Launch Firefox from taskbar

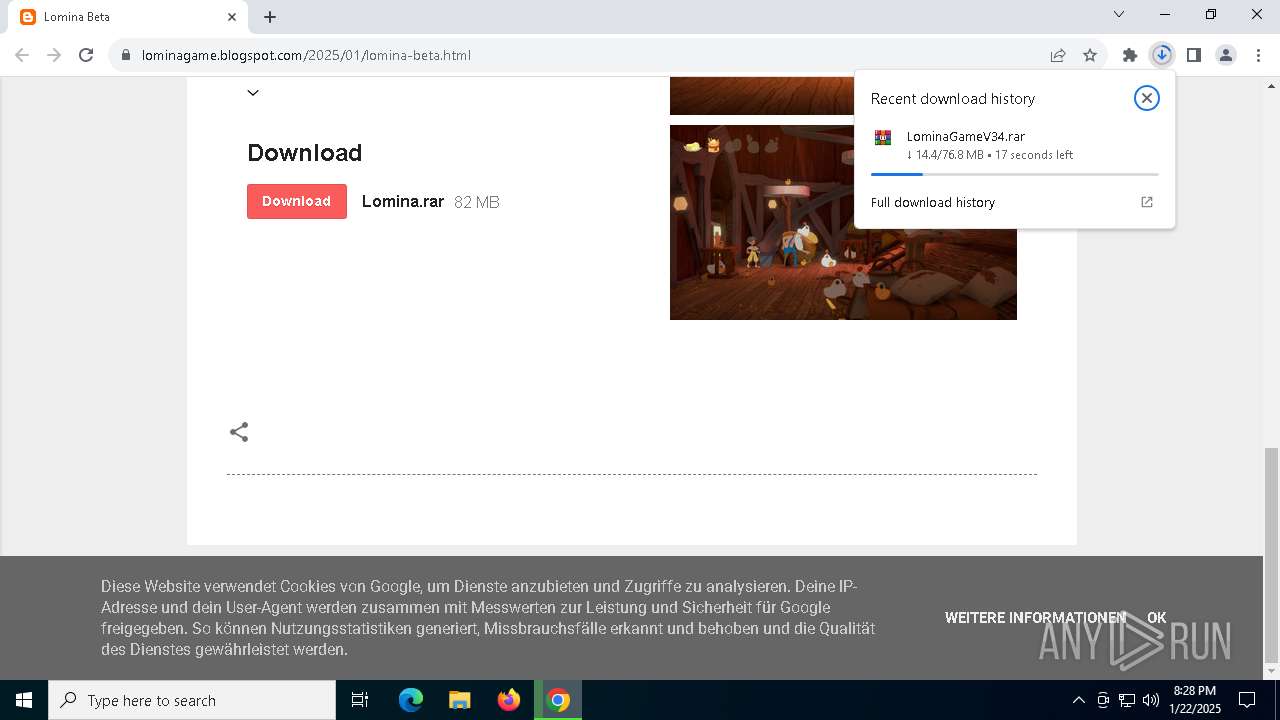pos(509,700)
